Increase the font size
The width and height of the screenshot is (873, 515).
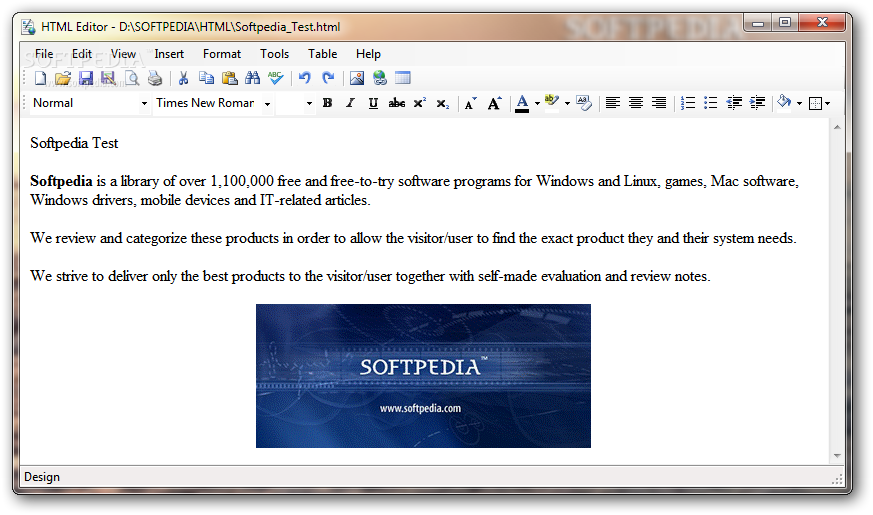click(494, 103)
